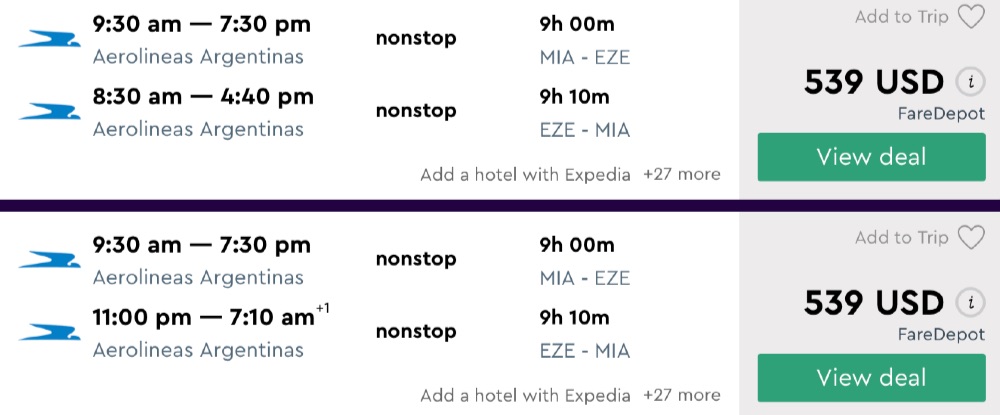Image resolution: width=1000 pixels, height=415 pixels.
Task: Click View deal for first flight result
Action: 871,157
